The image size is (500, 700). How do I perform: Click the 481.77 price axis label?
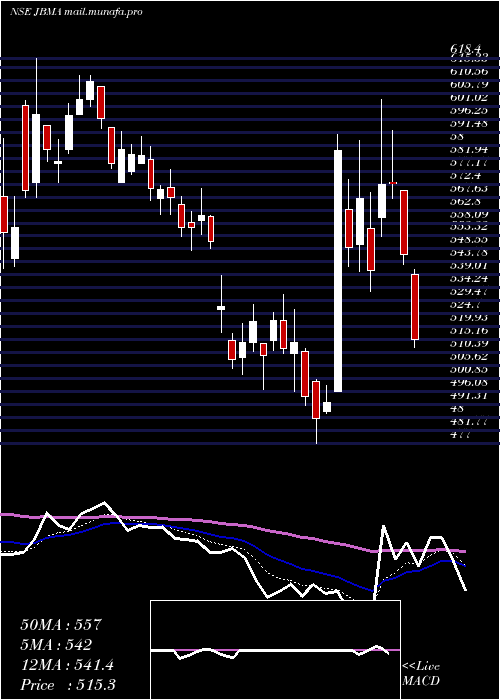[470, 421]
